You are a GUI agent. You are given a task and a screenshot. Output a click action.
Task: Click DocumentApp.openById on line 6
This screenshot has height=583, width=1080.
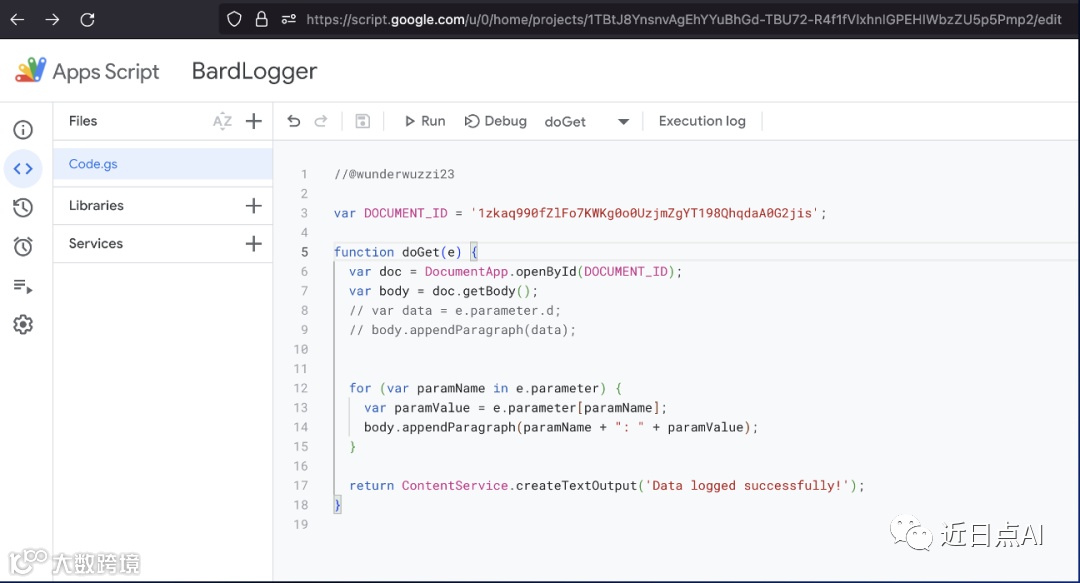(x=500, y=272)
